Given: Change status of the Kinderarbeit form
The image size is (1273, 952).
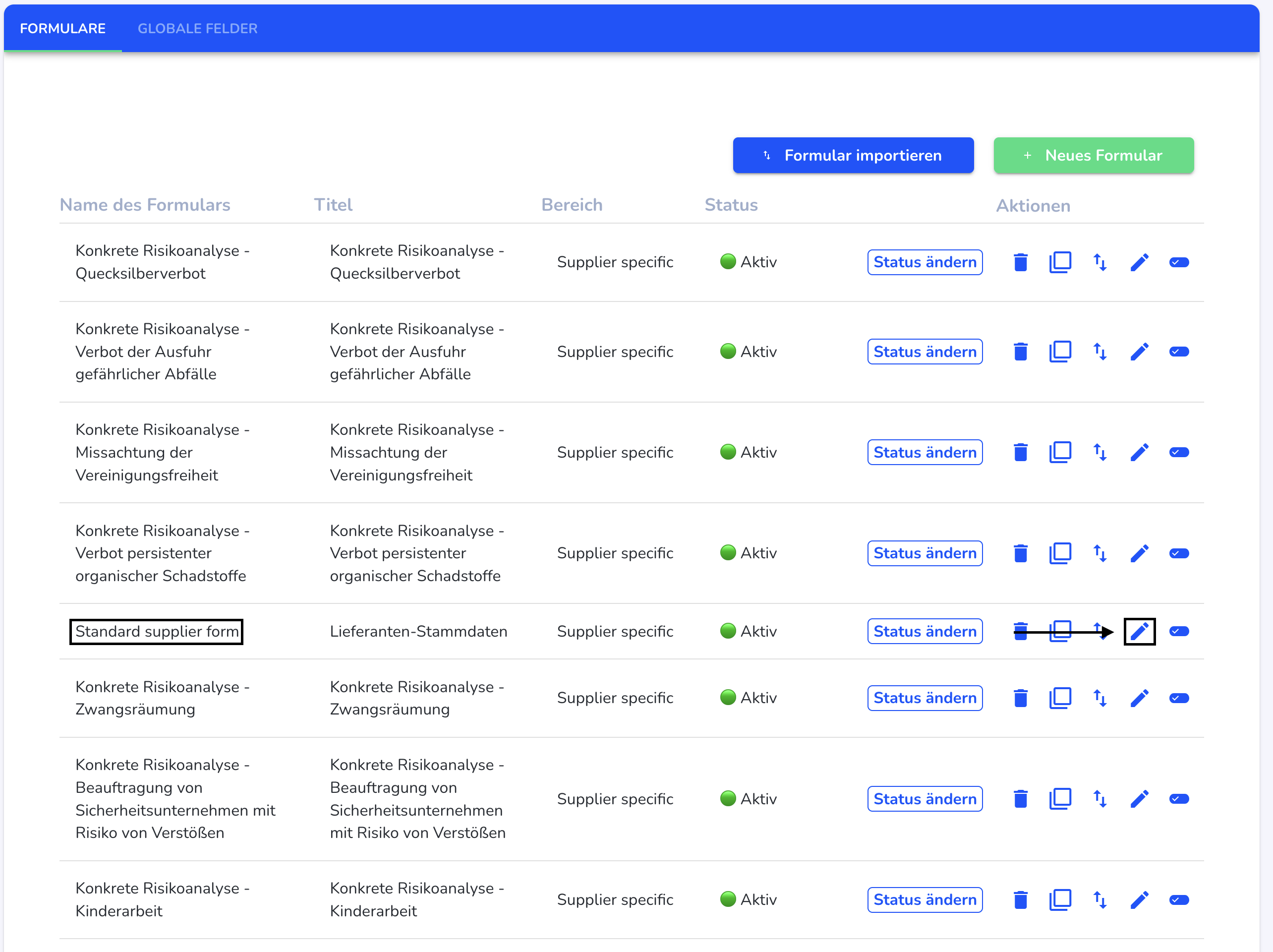Looking at the screenshot, I should (x=925, y=899).
